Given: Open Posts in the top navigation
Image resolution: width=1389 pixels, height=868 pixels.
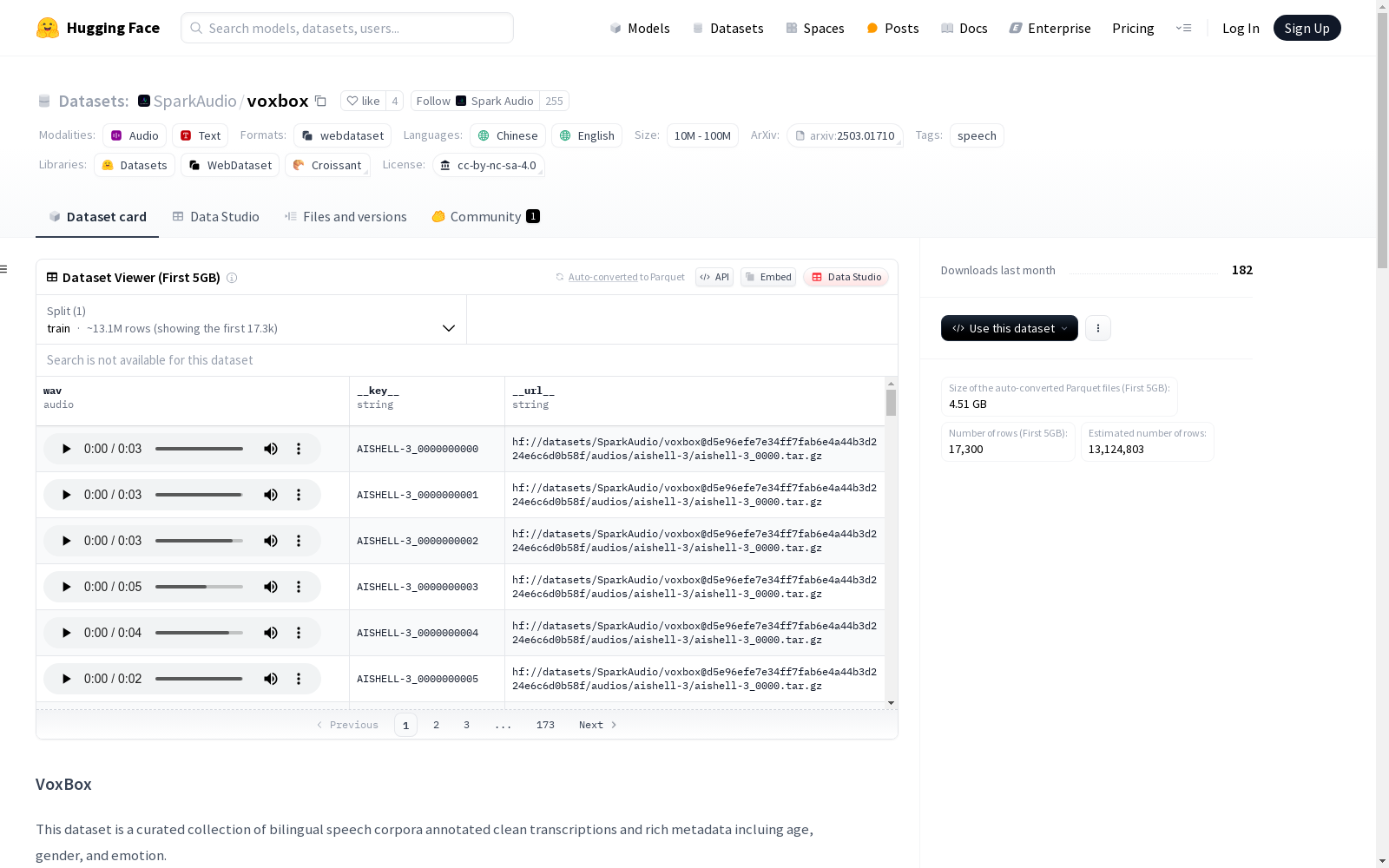Looking at the screenshot, I should [892, 28].
